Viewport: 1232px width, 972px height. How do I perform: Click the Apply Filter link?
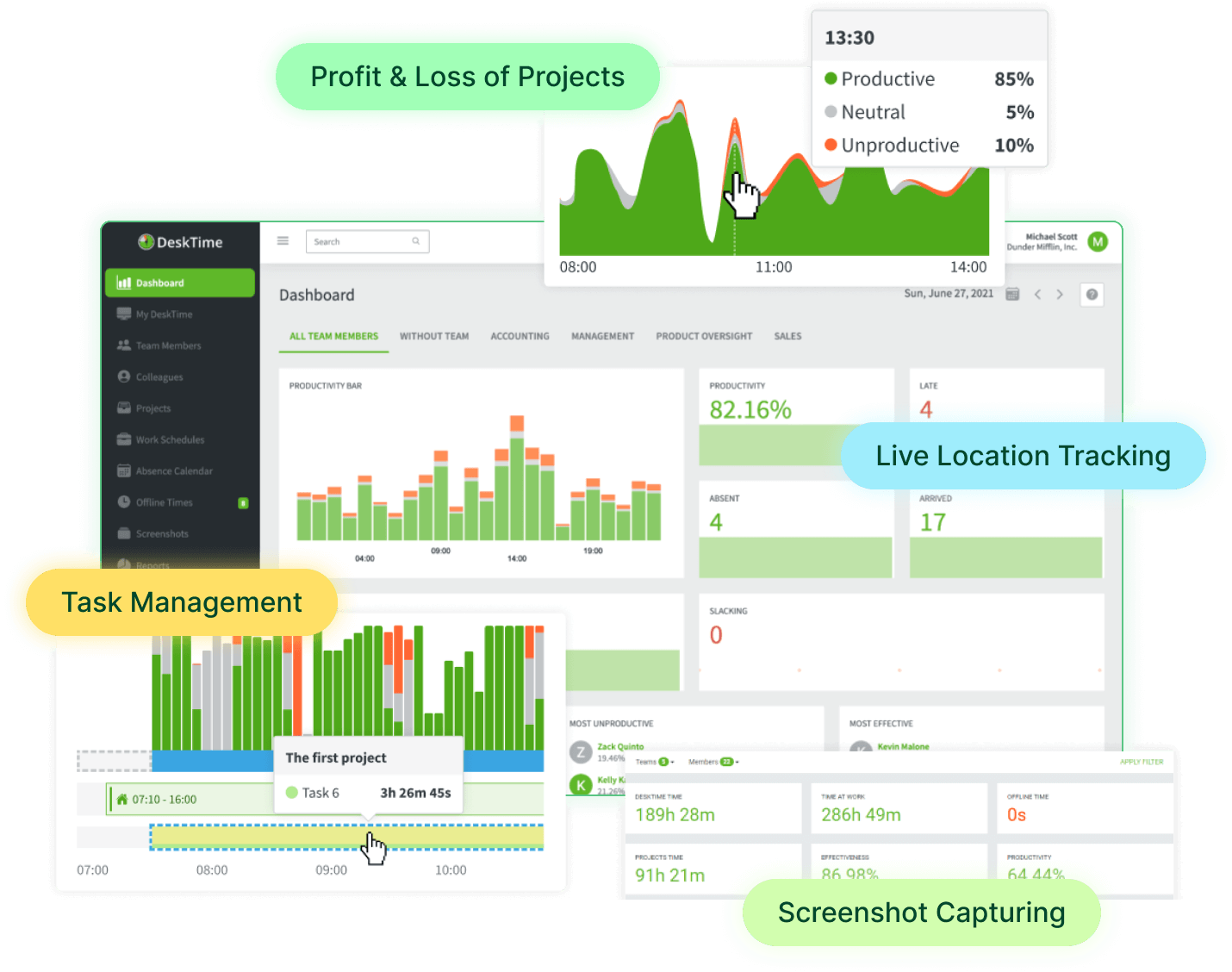(1142, 762)
